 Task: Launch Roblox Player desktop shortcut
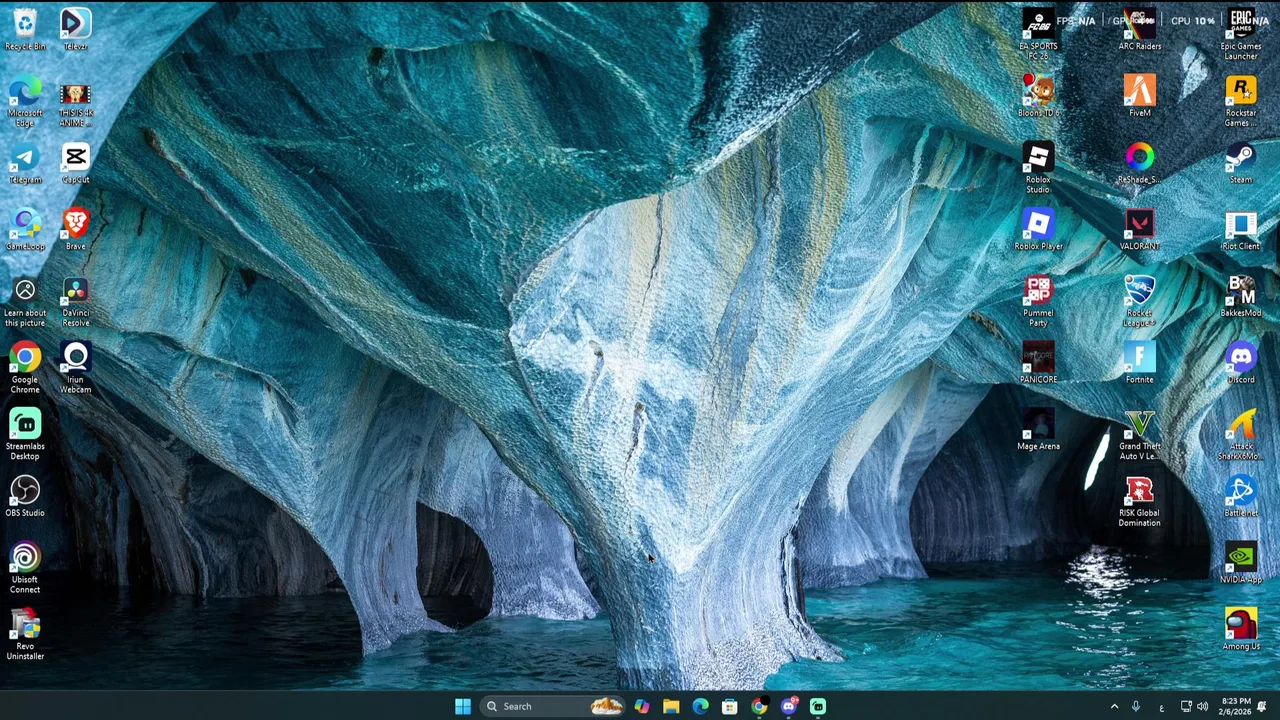tap(1038, 229)
